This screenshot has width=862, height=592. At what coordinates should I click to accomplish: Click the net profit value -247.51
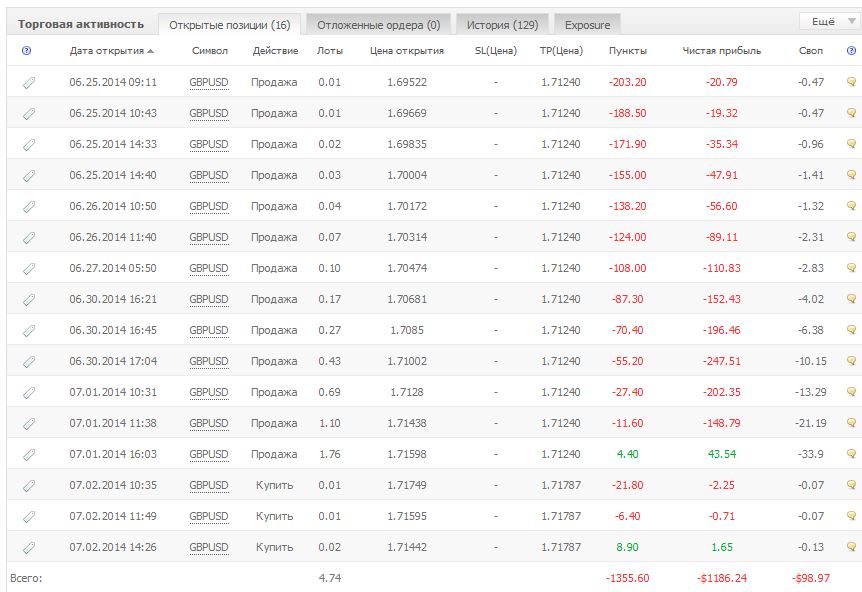coord(722,361)
